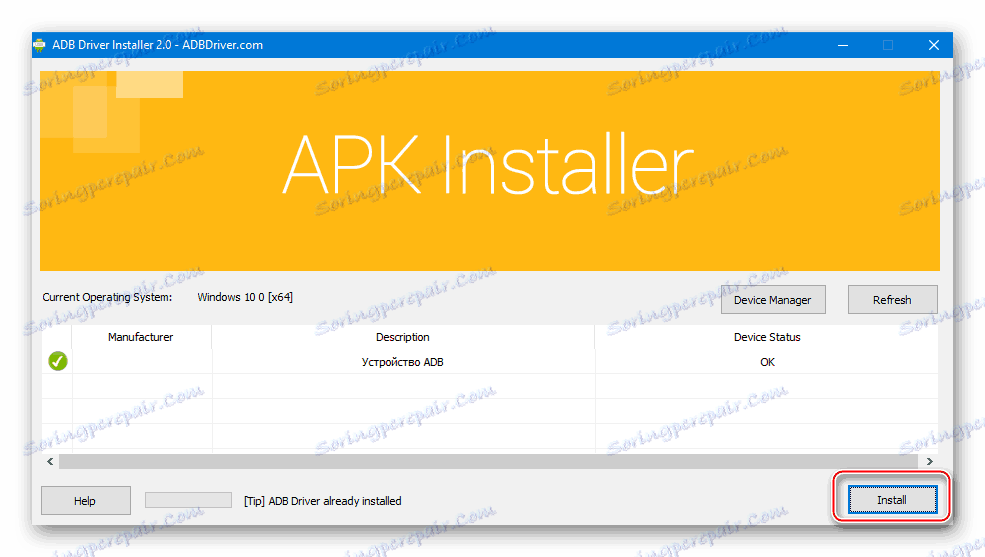Click the left scroll arrow

click(50, 462)
